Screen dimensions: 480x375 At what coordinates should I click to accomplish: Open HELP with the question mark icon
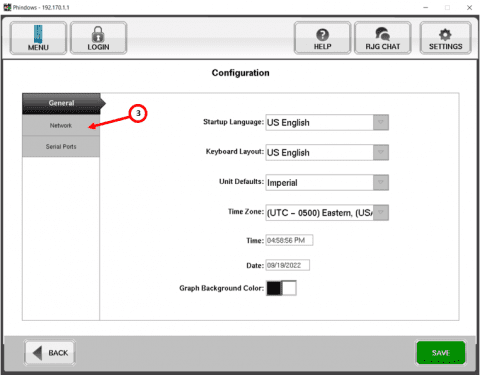point(322,38)
